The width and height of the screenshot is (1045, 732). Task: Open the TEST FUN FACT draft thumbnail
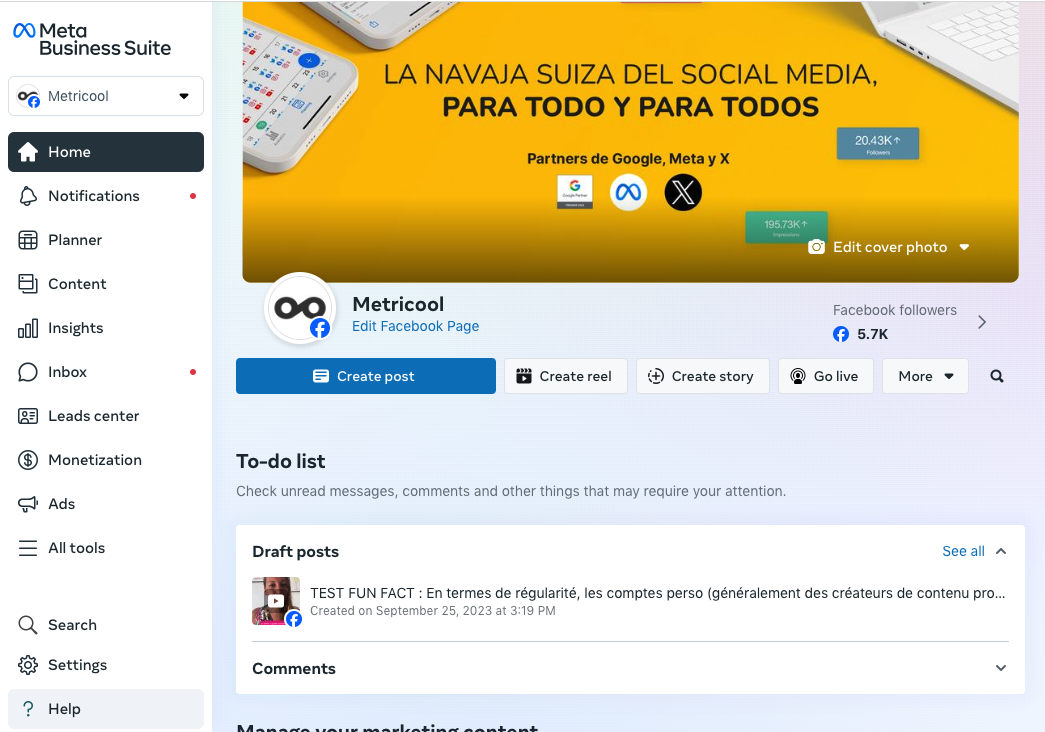pyautogui.click(x=276, y=601)
